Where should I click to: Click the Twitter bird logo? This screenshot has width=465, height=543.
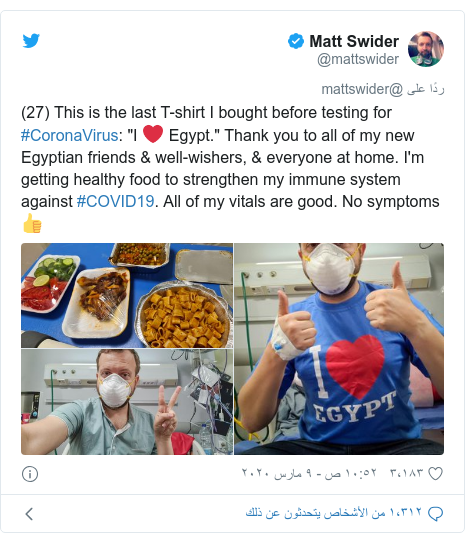[31, 41]
